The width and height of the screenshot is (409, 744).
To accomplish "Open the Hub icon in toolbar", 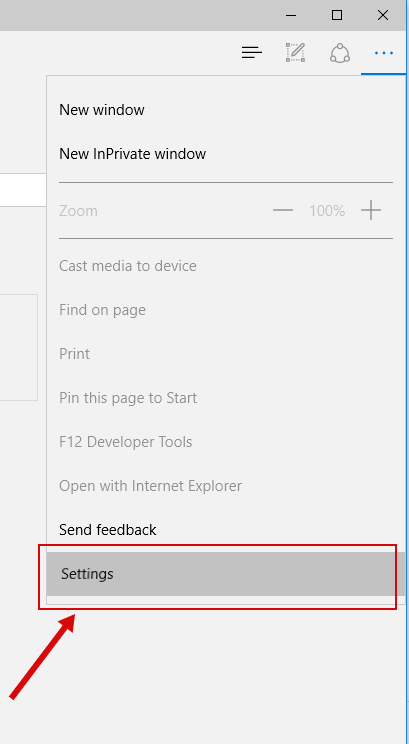I will pos(251,52).
